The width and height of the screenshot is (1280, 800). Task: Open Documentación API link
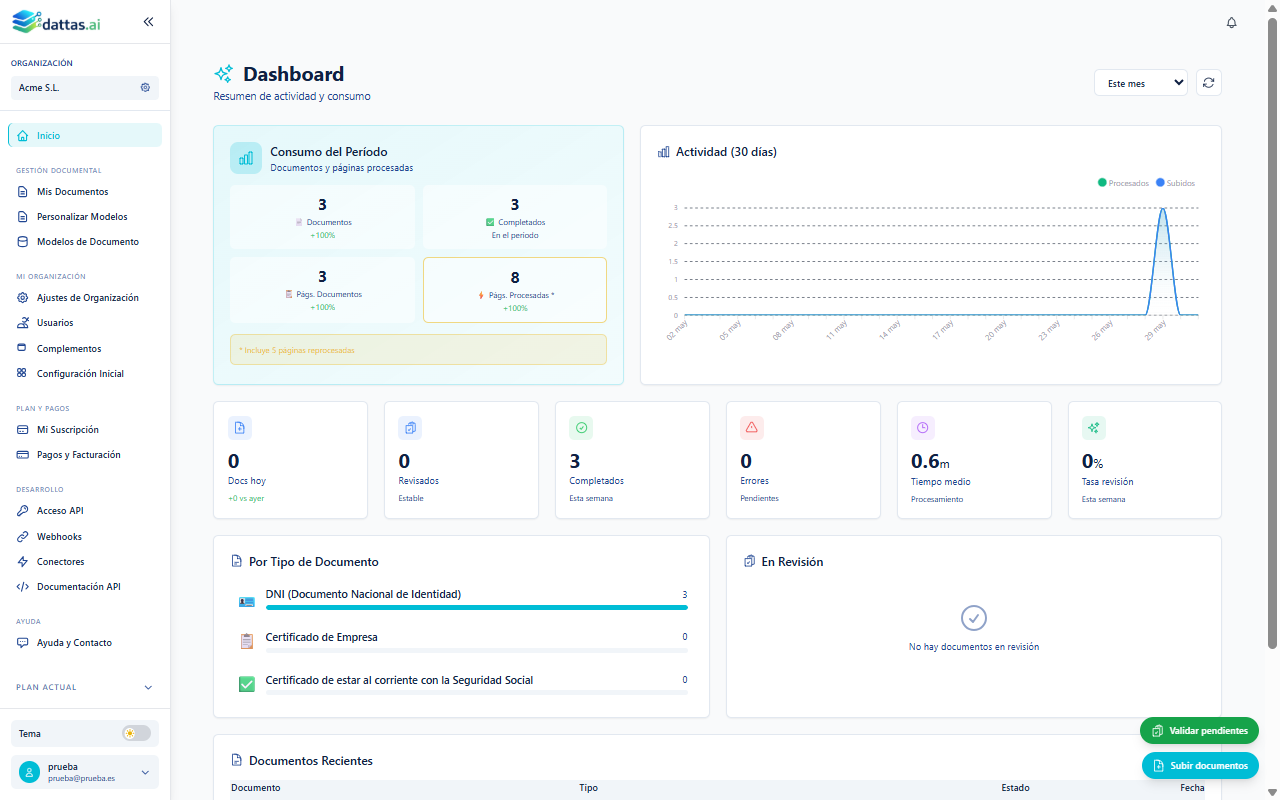(85, 586)
